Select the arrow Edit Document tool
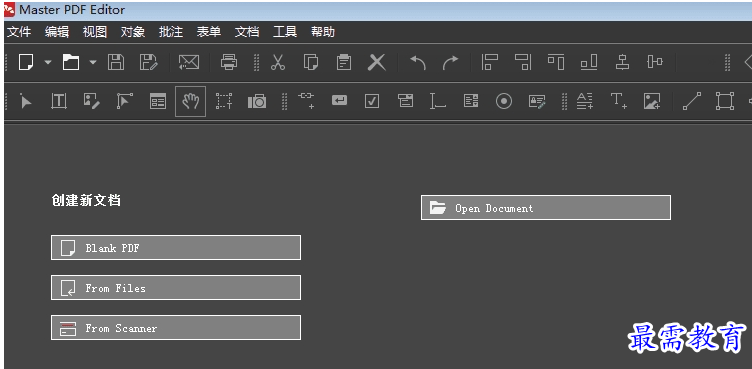Screen dimensions: 752x369 click(x=25, y=101)
